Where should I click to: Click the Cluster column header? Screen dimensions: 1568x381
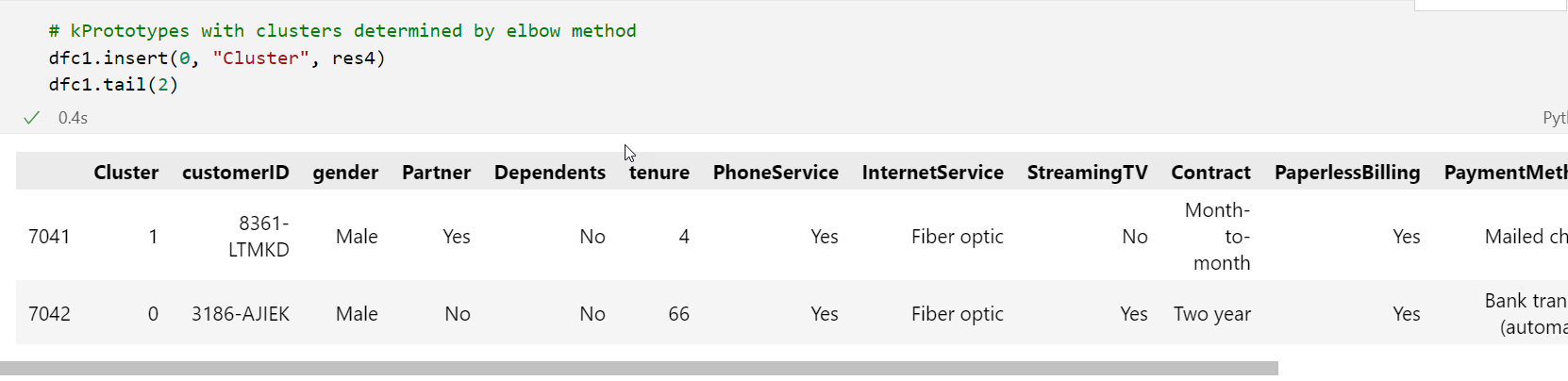tap(125, 173)
